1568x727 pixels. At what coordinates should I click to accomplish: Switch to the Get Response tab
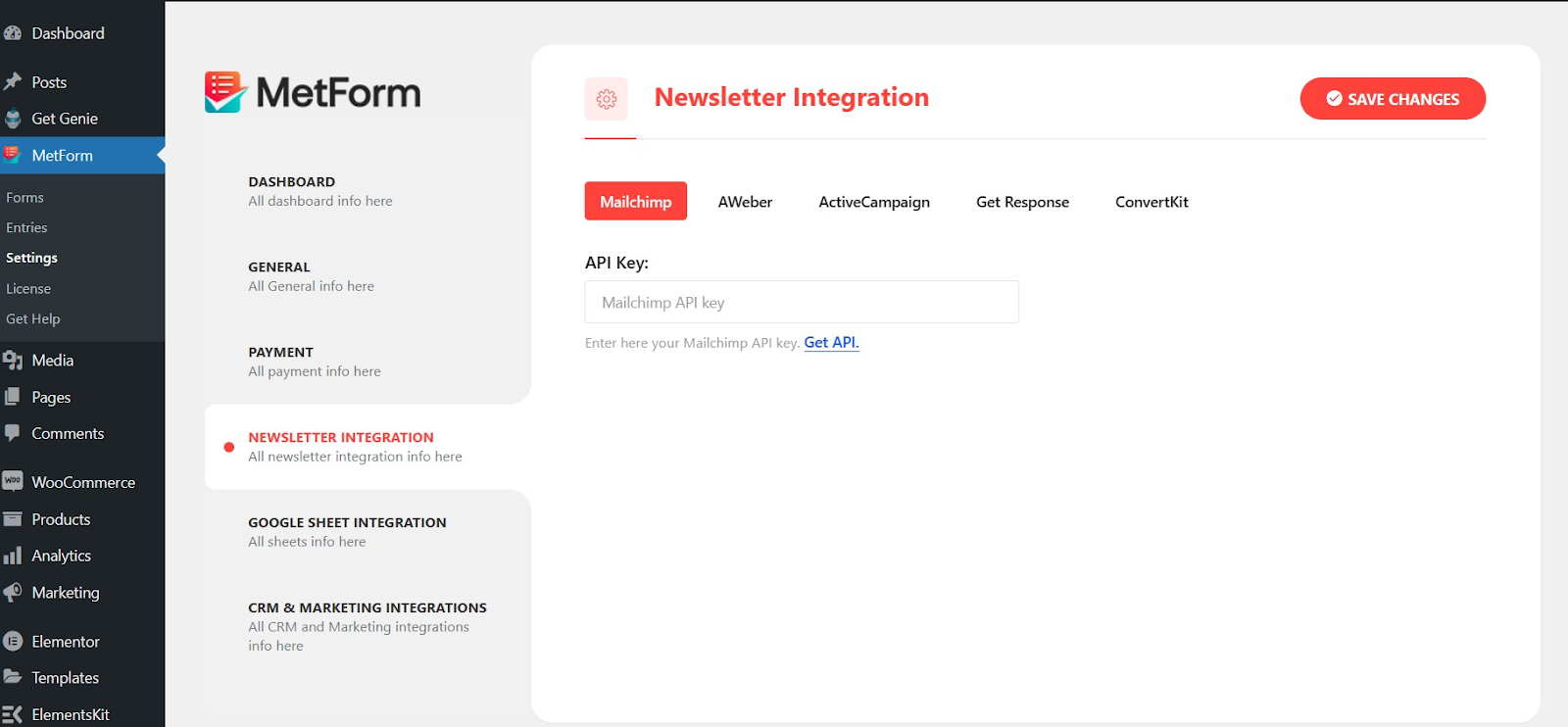pos(1022,201)
